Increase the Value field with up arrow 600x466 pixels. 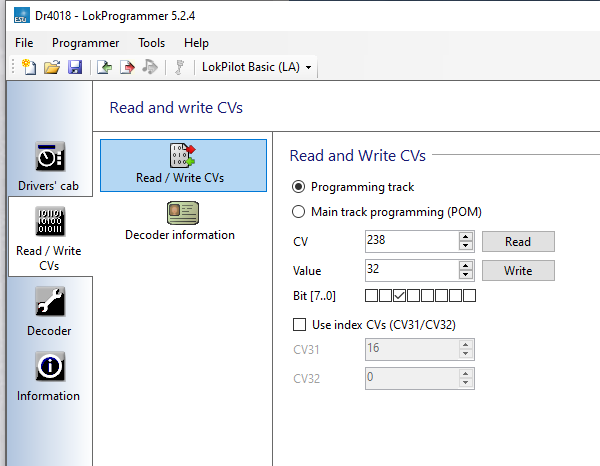click(466, 266)
